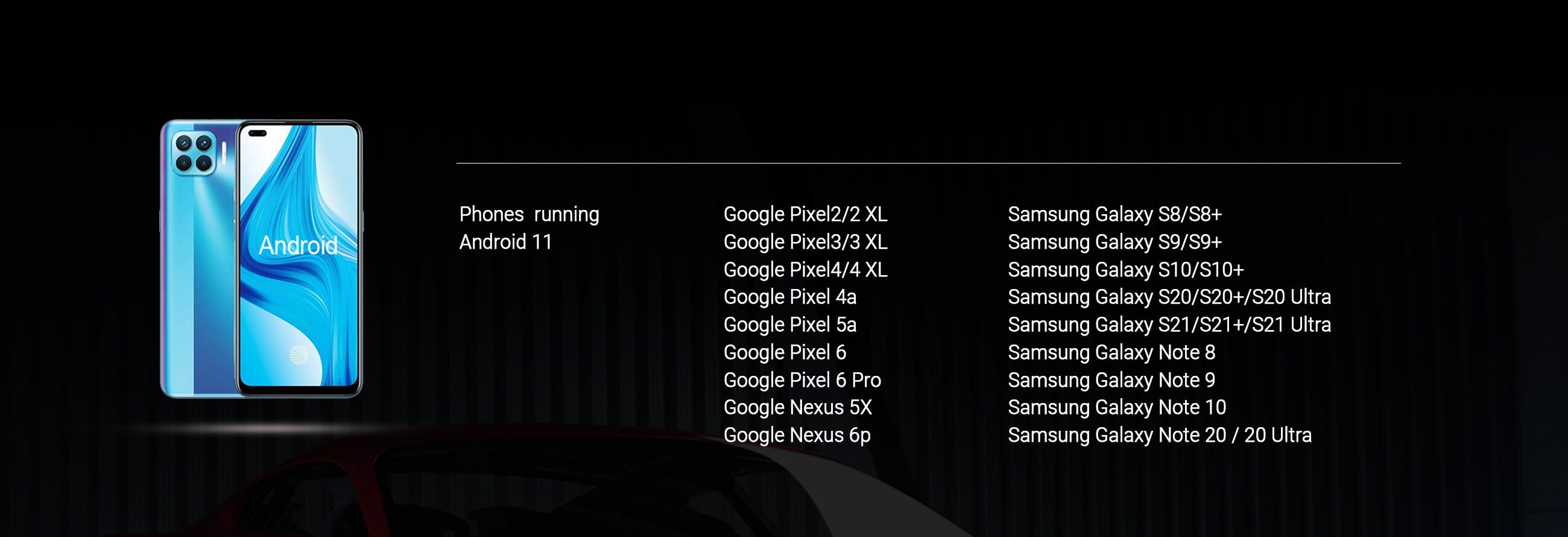Select Samsung Galaxy S8/S8+ entry
The image size is (1568, 537).
[x=1114, y=214]
